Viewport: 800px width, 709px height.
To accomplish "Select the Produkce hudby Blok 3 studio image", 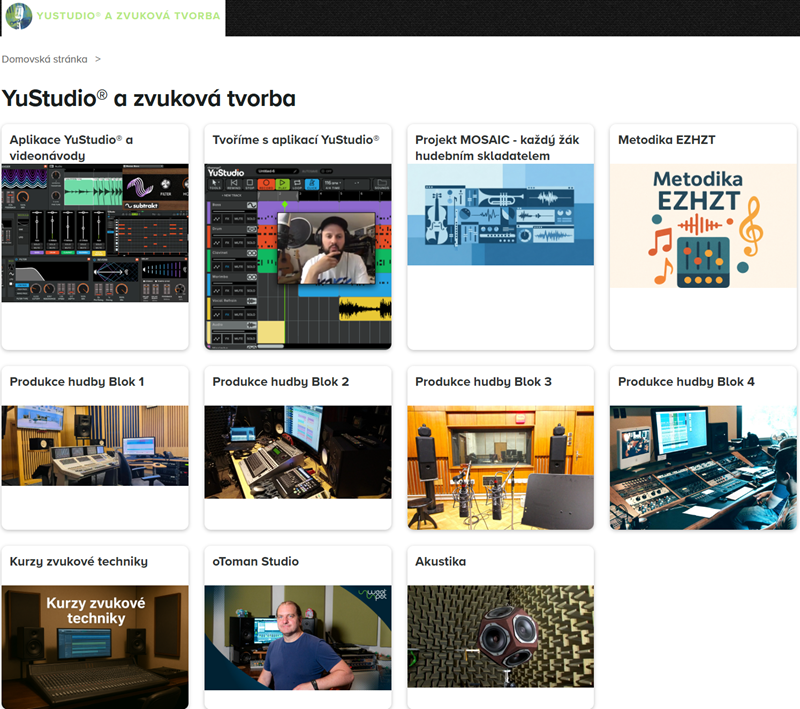I will 500,467.
